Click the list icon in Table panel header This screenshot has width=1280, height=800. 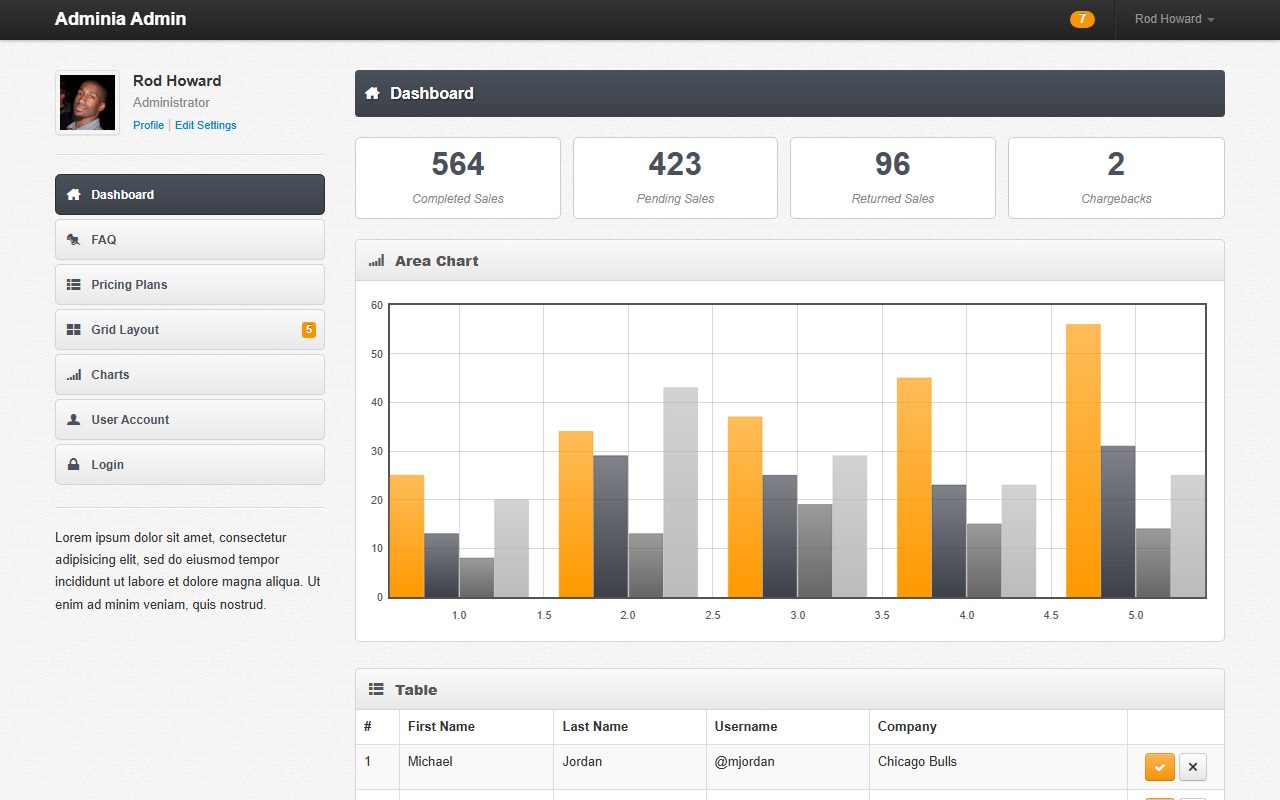tap(376, 689)
